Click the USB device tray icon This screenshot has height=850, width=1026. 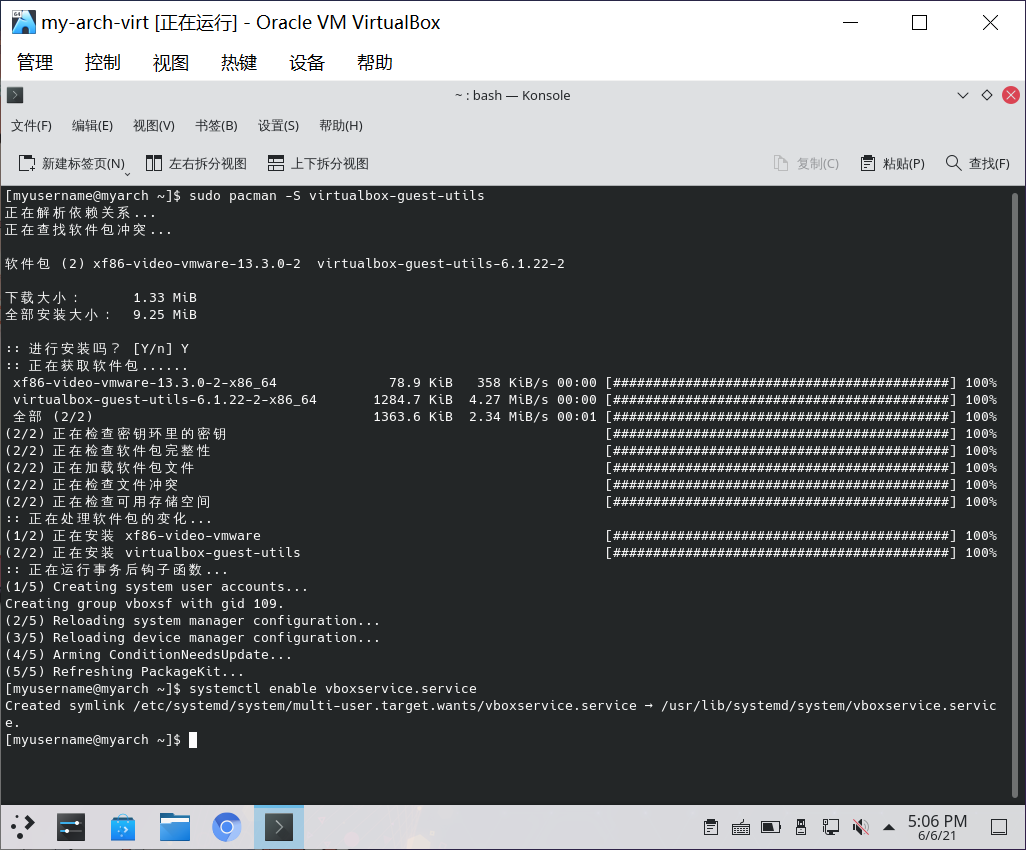point(800,827)
